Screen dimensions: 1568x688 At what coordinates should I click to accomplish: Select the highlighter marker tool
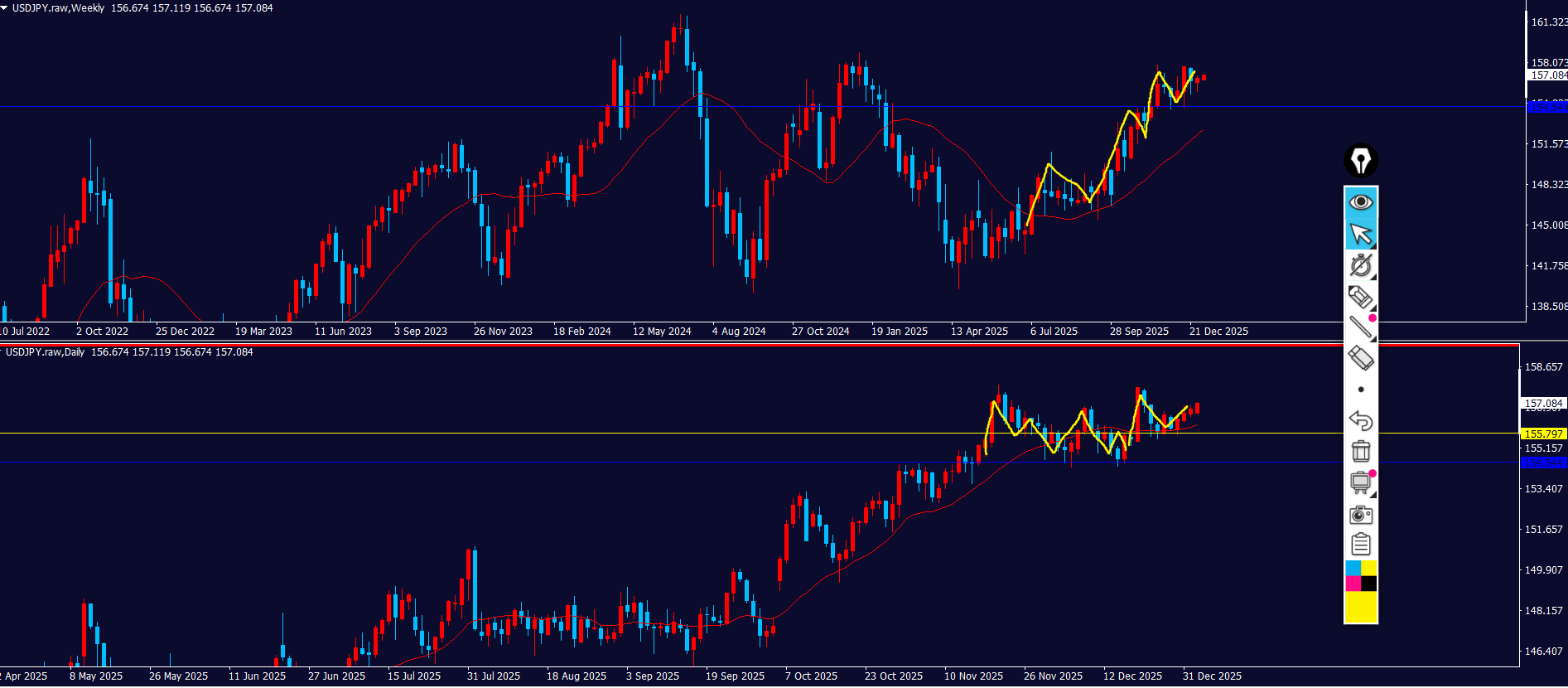pos(1360,297)
